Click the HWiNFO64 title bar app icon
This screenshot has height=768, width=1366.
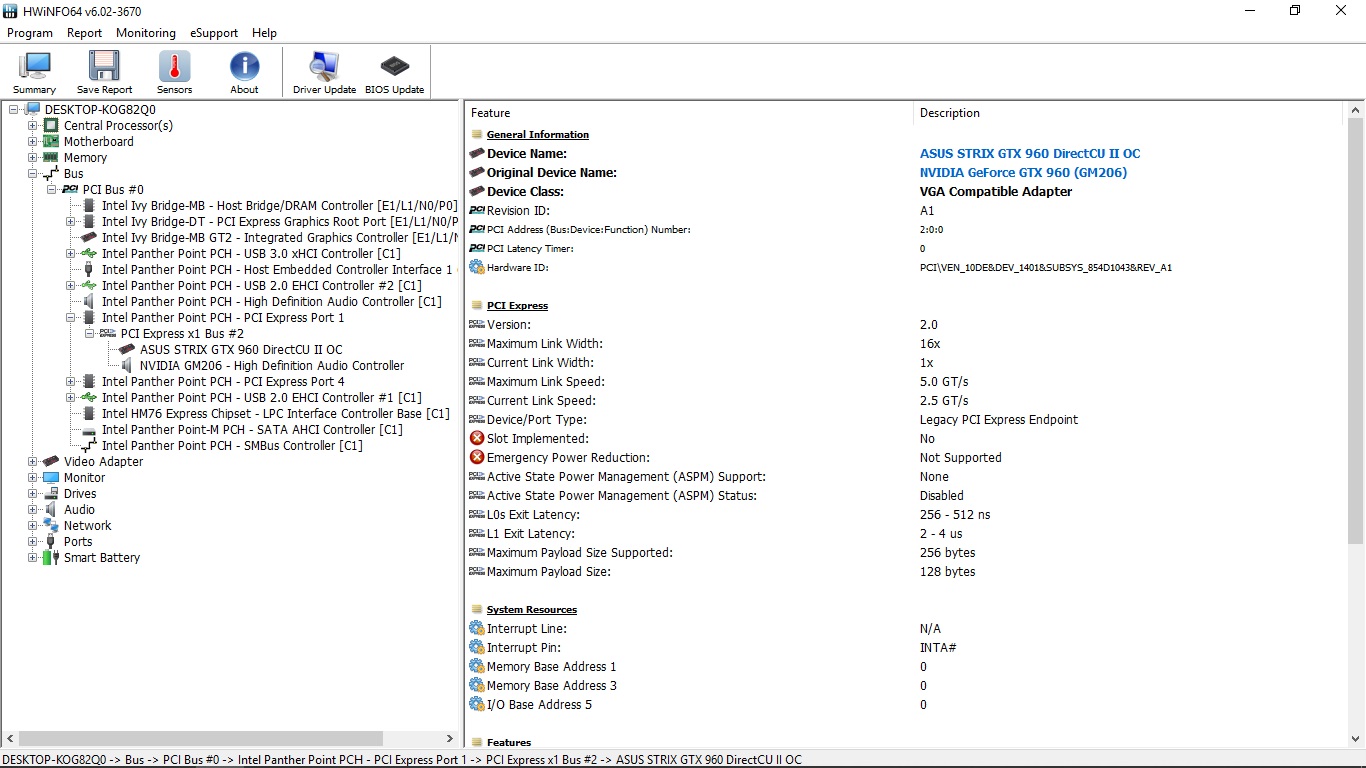(x=10, y=11)
